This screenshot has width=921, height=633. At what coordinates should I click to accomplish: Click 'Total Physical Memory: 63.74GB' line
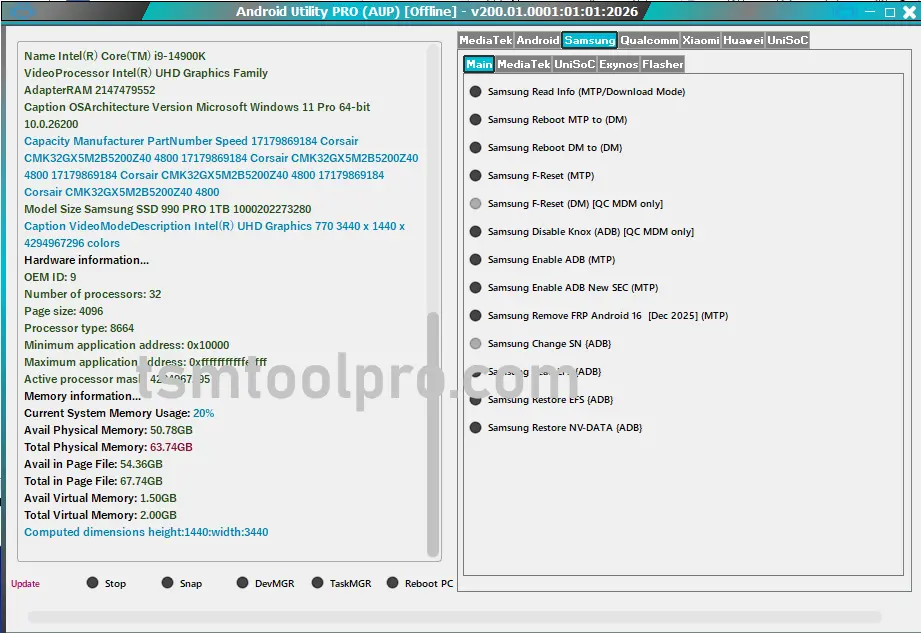[x=109, y=448]
